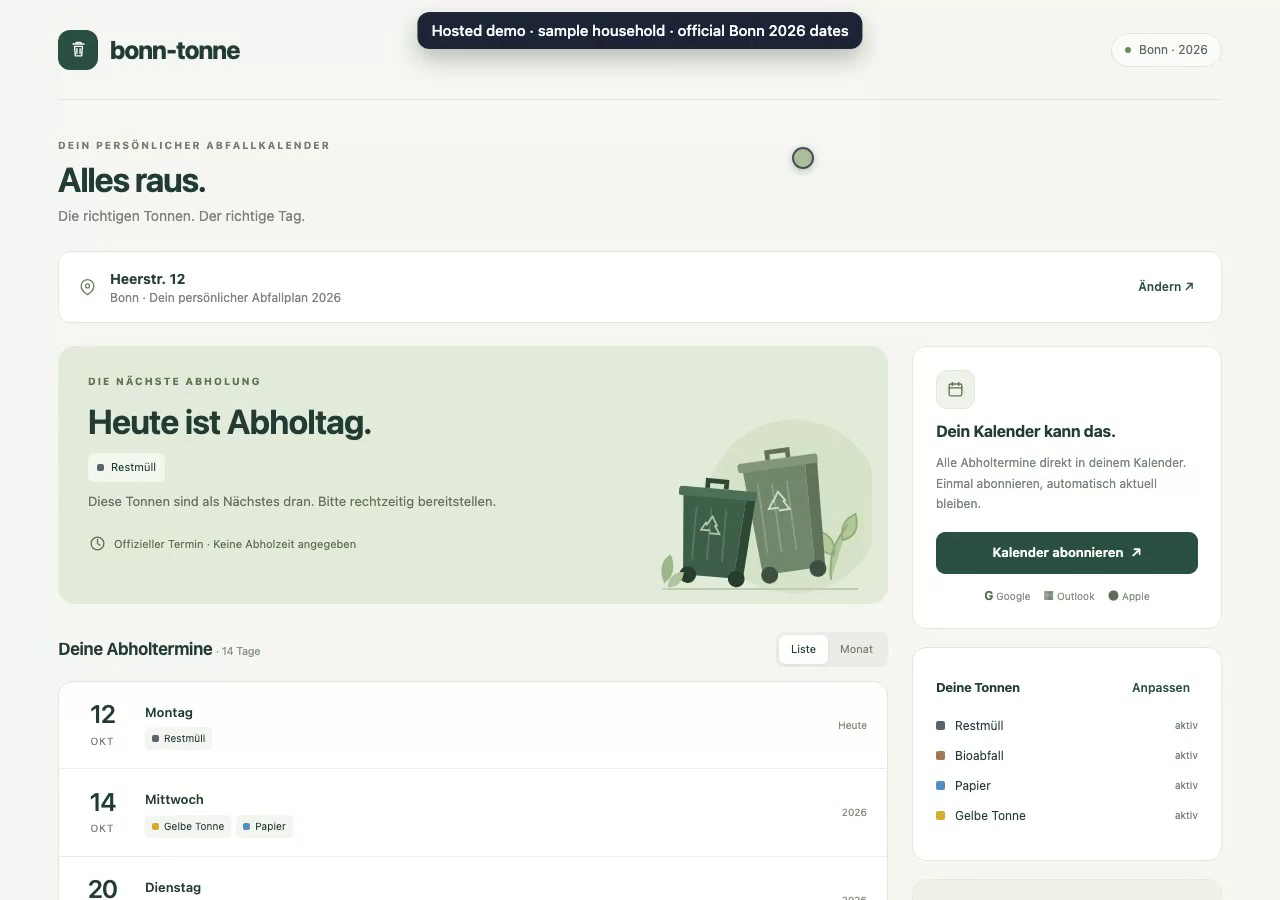Click the arrow icon on Kalender abonnieren
The image size is (1280, 900).
point(1136,552)
